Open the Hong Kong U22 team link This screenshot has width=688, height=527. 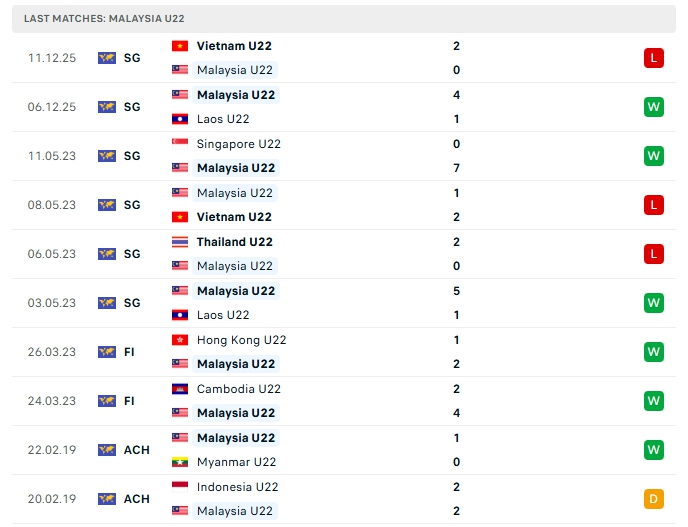(x=241, y=340)
